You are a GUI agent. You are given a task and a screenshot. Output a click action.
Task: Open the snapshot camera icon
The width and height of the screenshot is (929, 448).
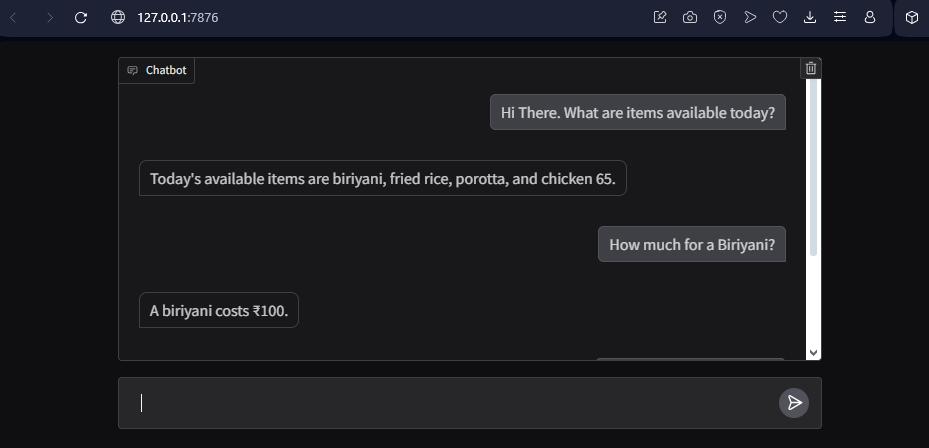[690, 18]
